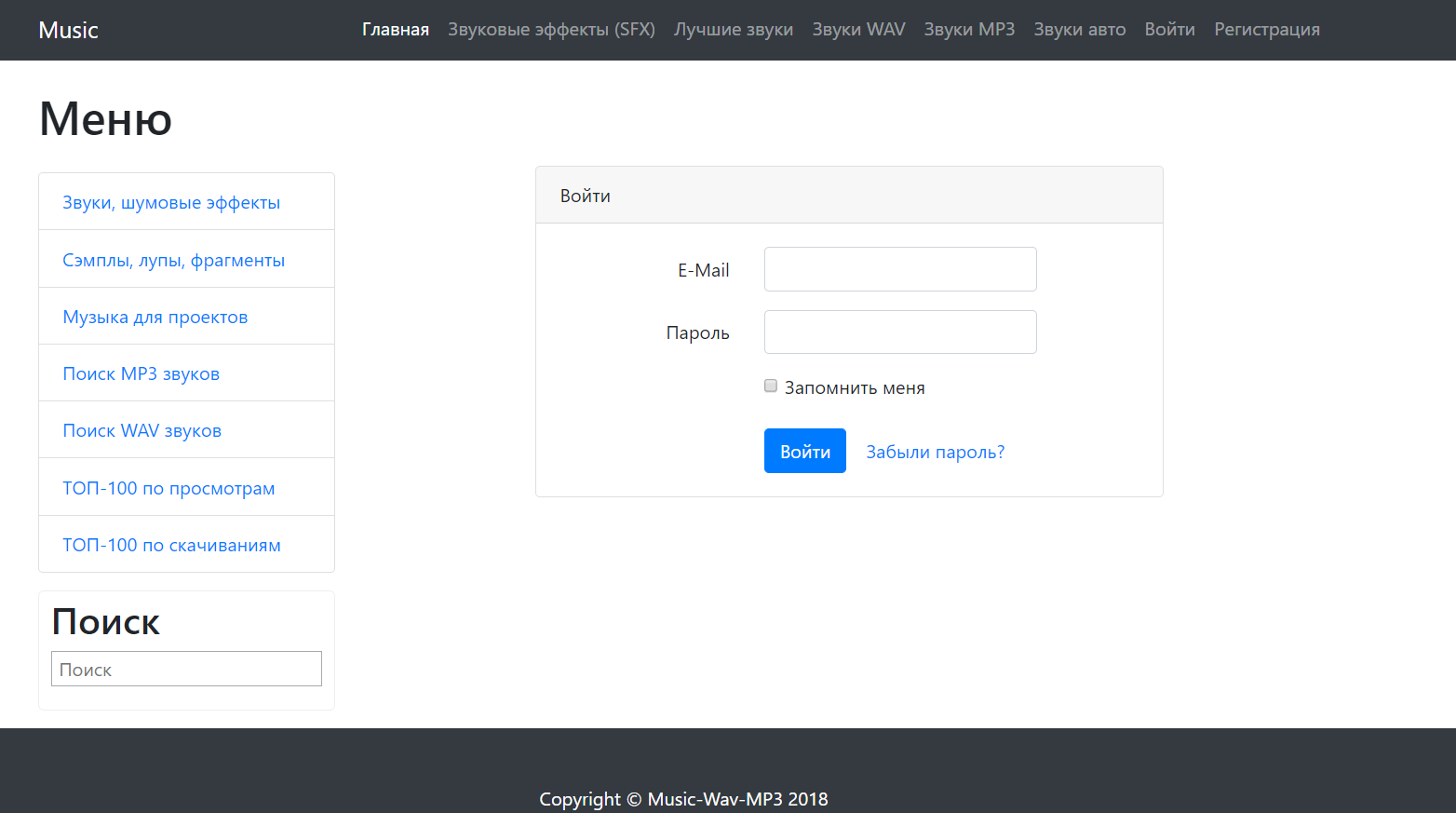Click the Music brand logo
Viewport: 1456px width, 813px height.
click(x=68, y=30)
